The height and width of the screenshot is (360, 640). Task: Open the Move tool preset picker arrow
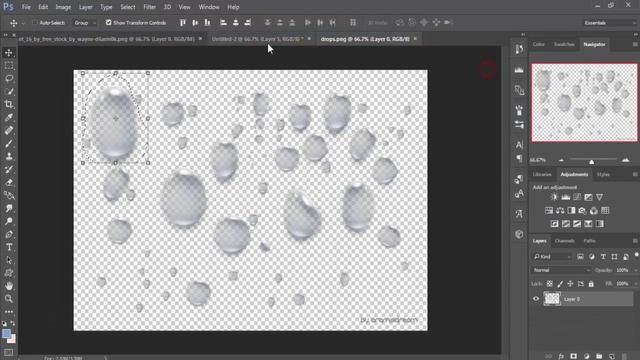pyautogui.click(x=23, y=23)
